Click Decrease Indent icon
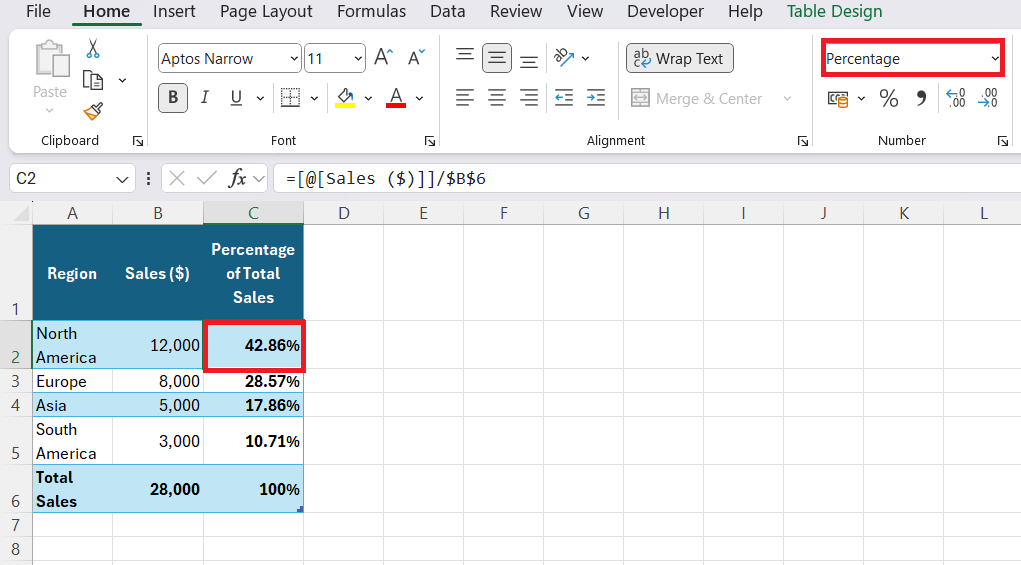 (x=564, y=98)
